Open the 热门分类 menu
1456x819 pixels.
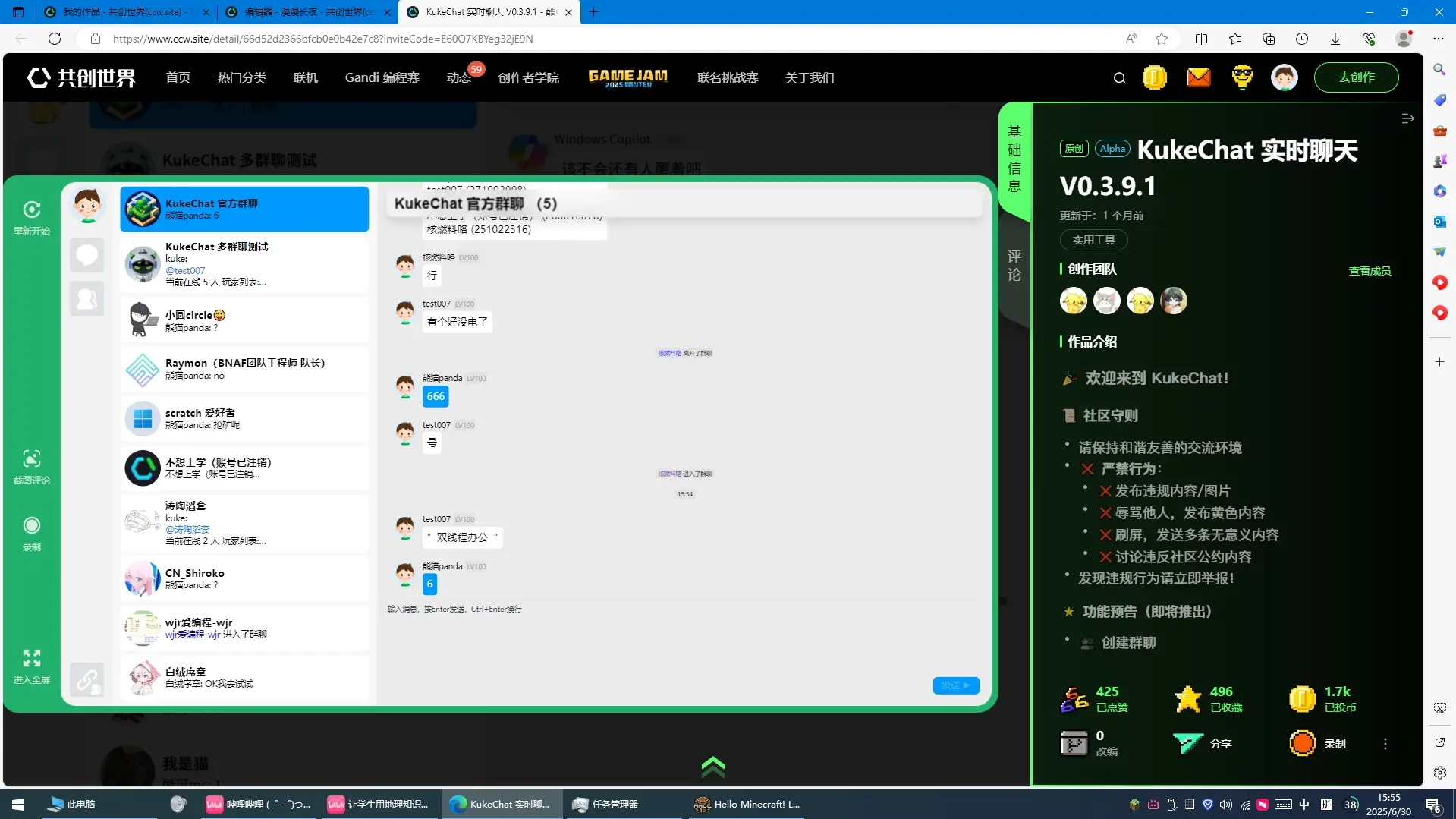pos(242,77)
